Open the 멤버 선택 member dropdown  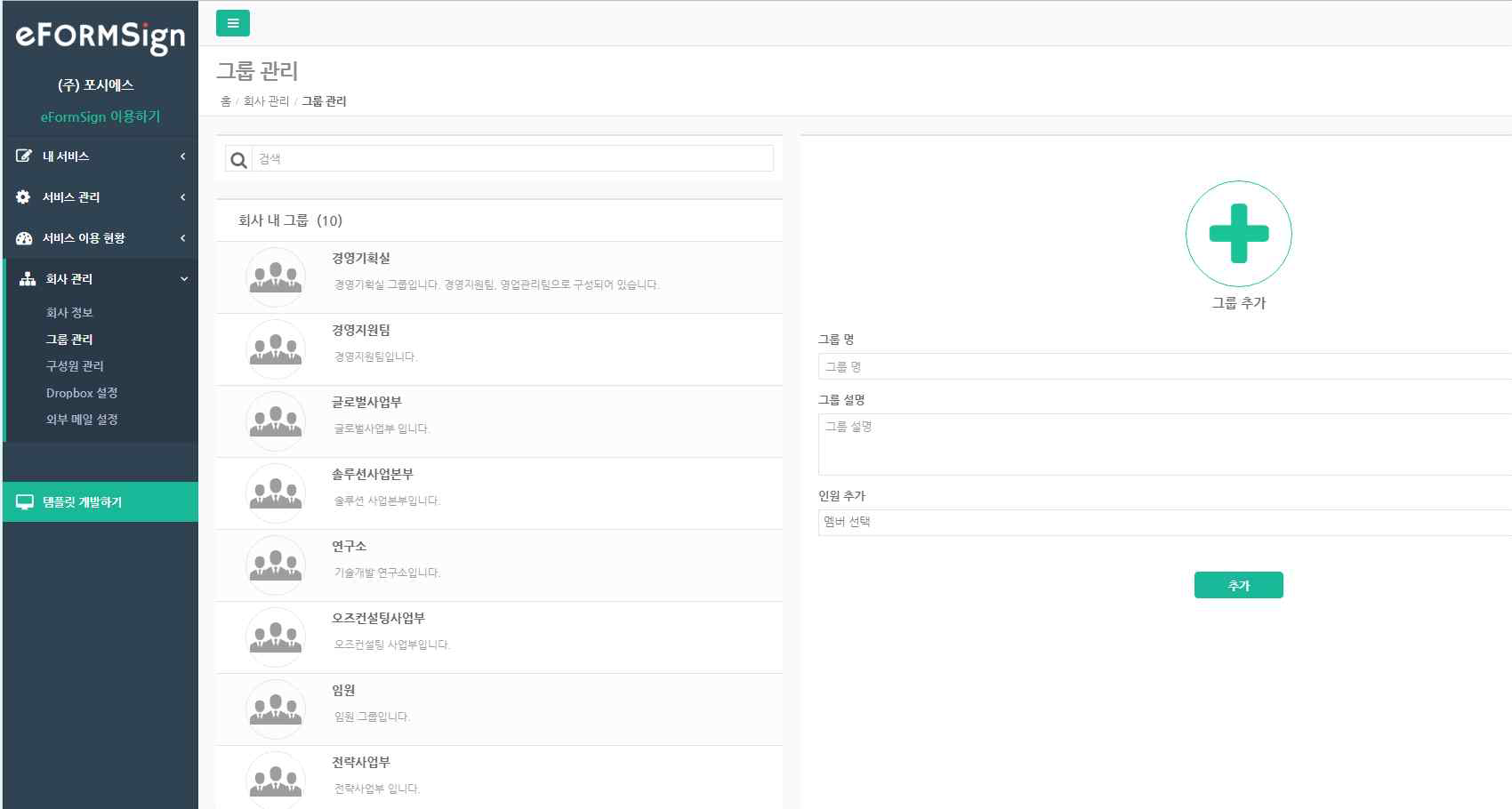pyautogui.click(x=1164, y=523)
